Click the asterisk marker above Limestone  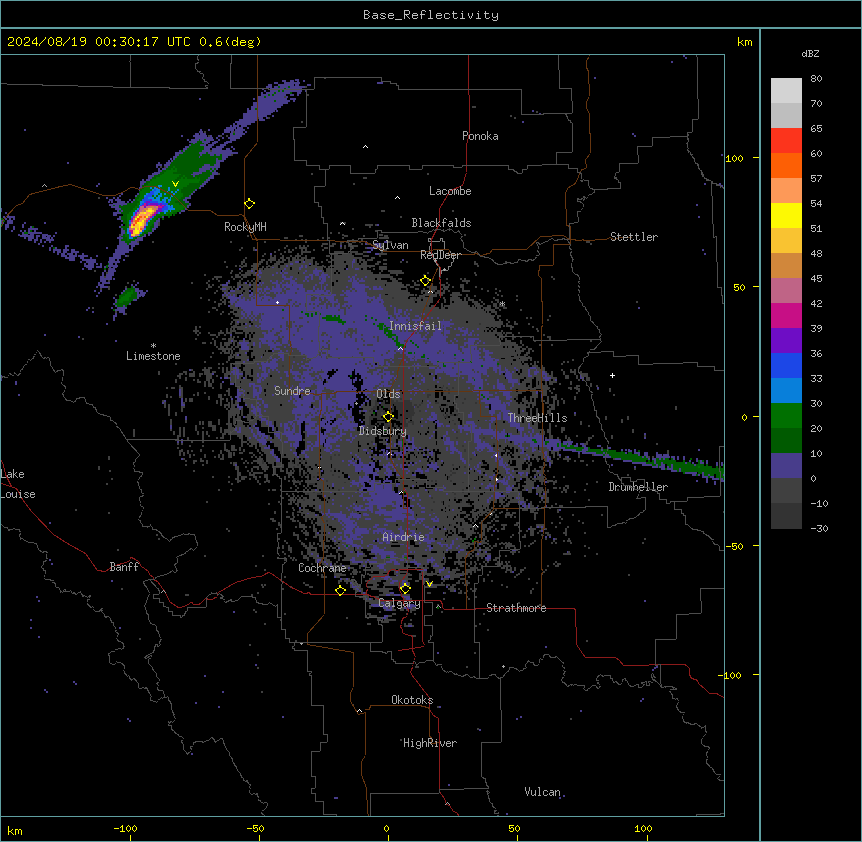pos(153,346)
